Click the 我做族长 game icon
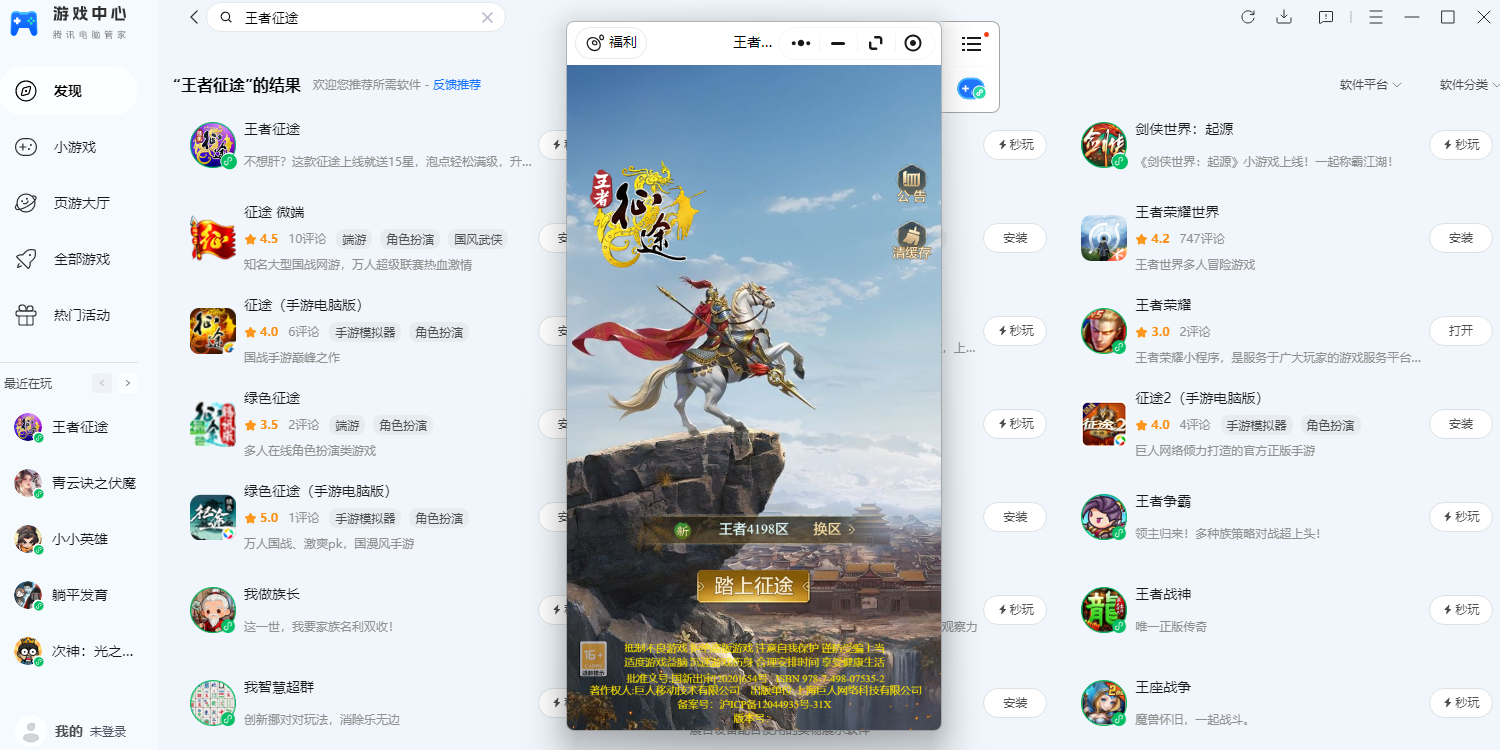The image size is (1500, 750). coord(213,610)
